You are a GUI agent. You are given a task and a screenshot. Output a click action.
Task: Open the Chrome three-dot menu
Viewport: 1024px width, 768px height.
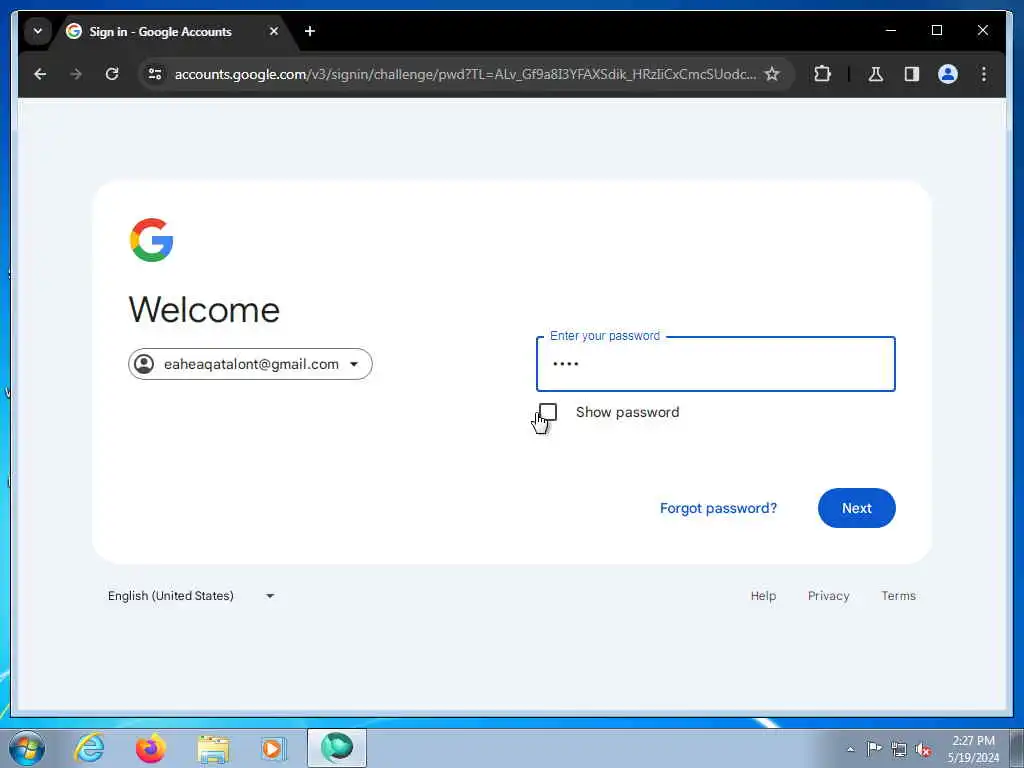pos(984,74)
